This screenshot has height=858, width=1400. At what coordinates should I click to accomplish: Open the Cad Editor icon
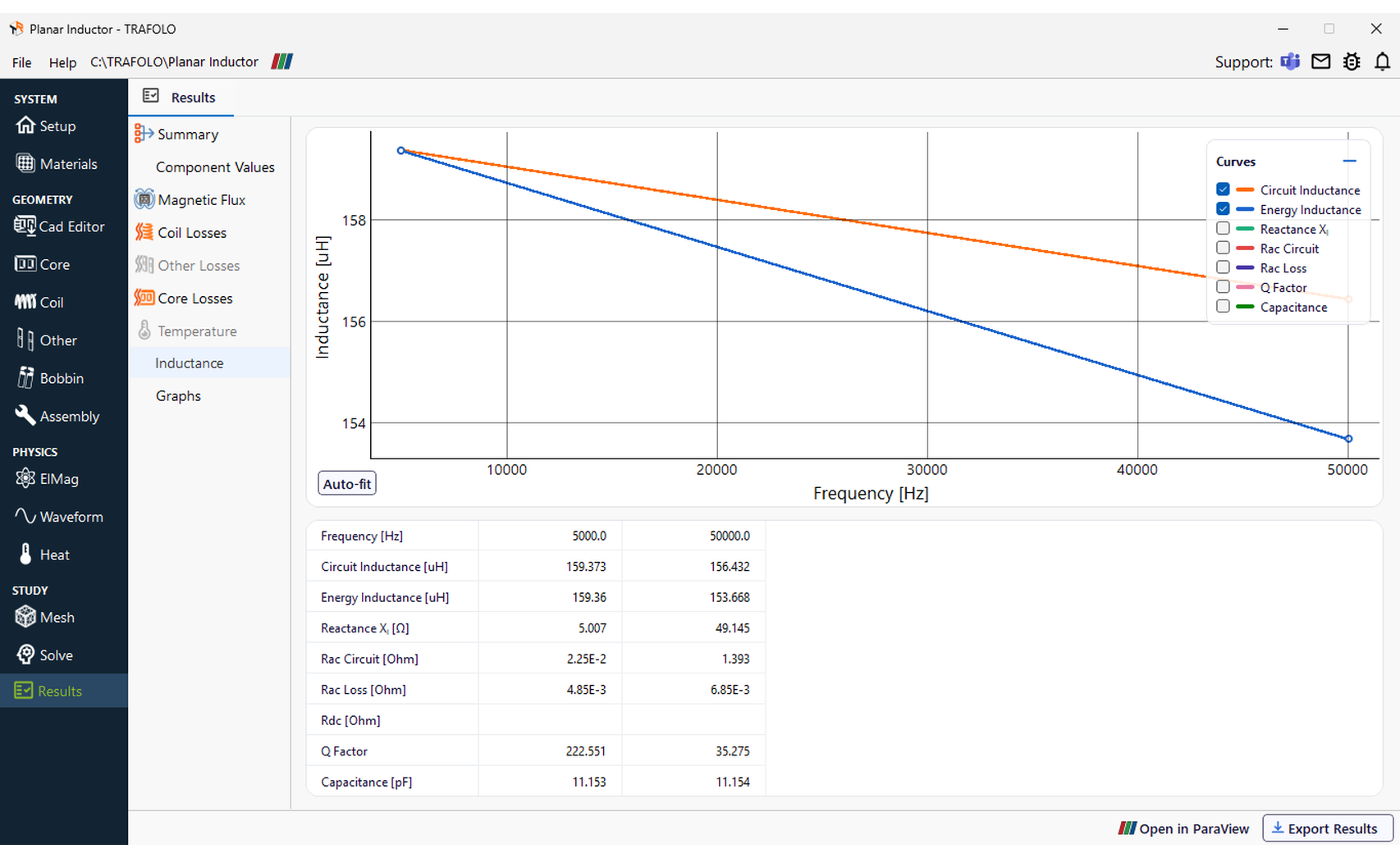click(25, 226)
